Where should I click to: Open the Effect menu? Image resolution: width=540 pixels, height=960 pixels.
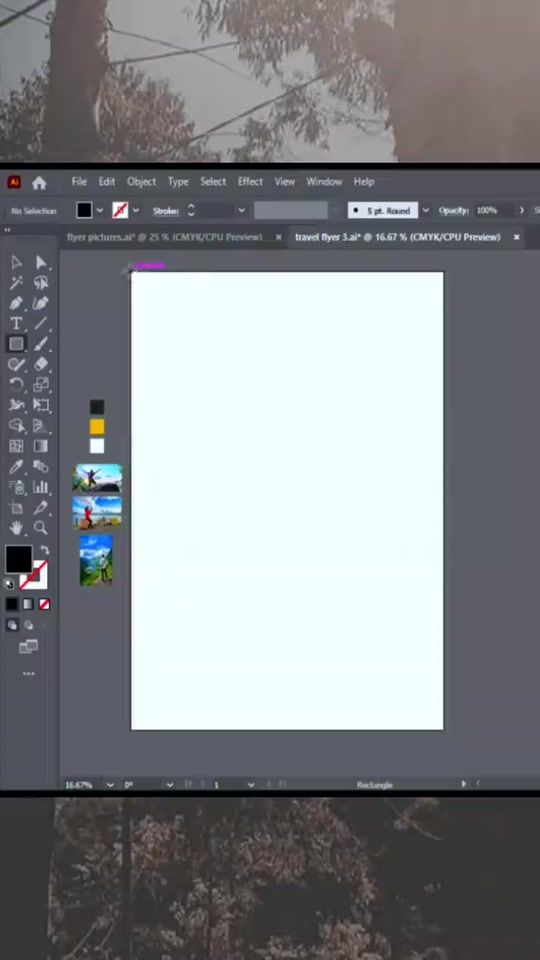pyautogui.click(x=250, y=182)
